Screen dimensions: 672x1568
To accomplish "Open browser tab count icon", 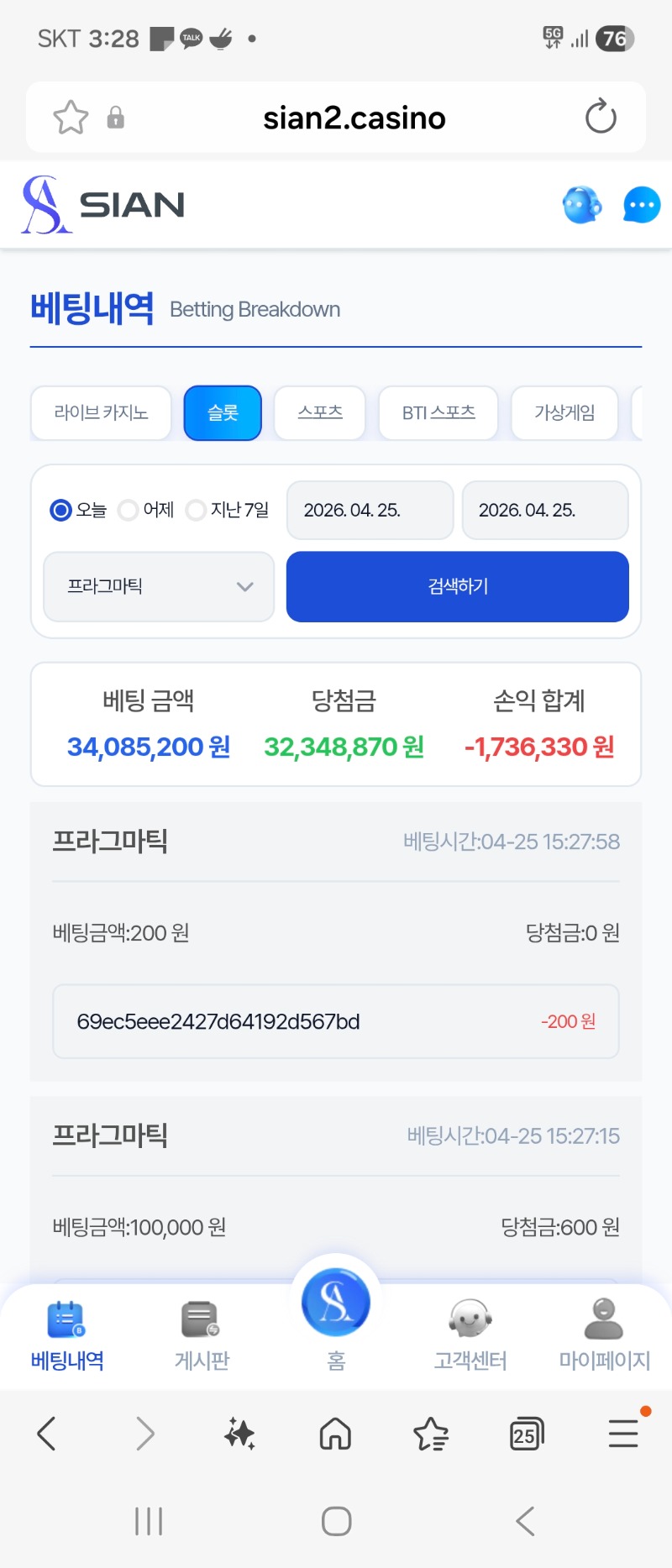I will click(527, 1434).
